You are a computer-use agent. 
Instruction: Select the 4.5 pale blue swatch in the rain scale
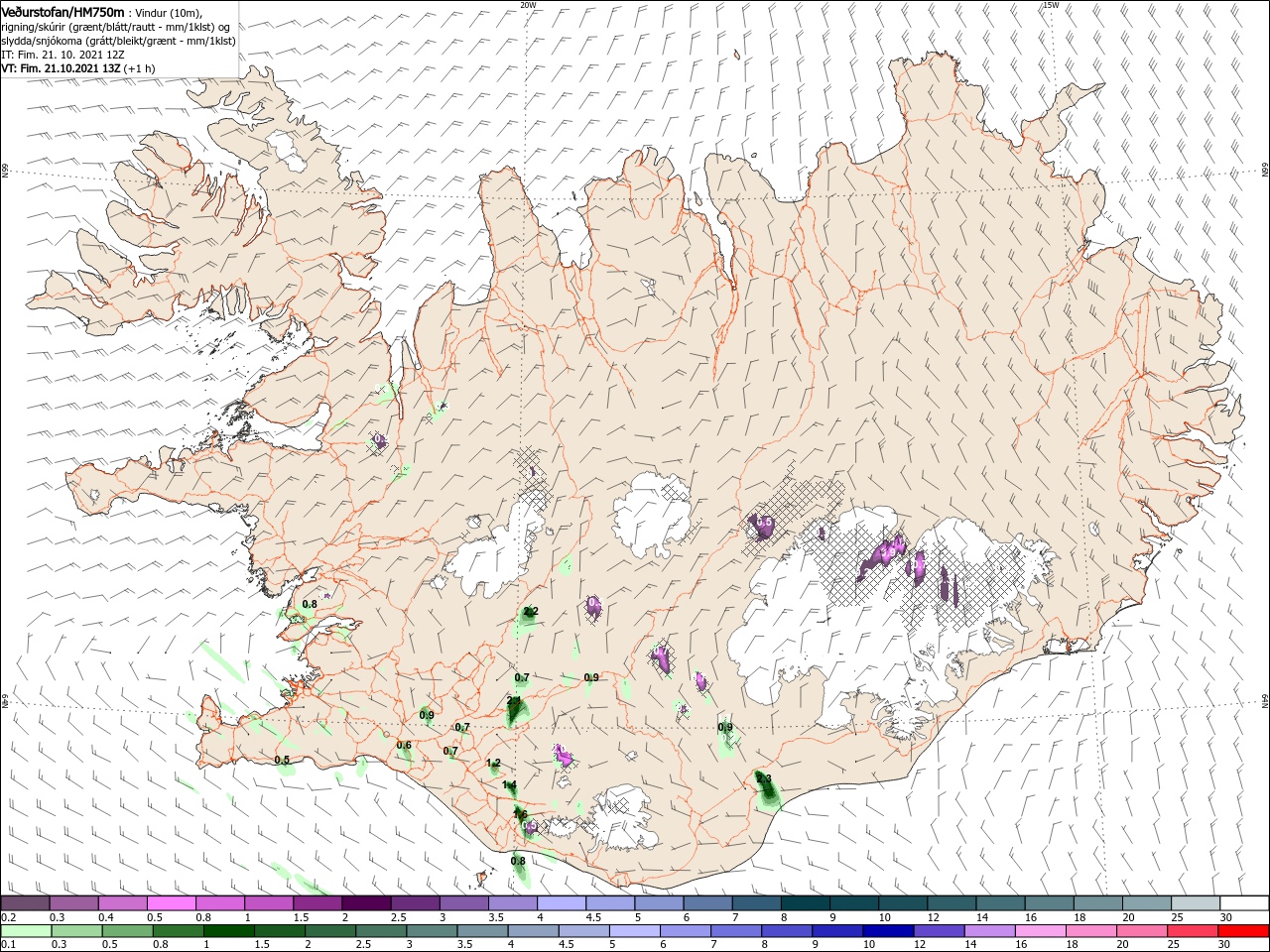click(x=584, y=931)
